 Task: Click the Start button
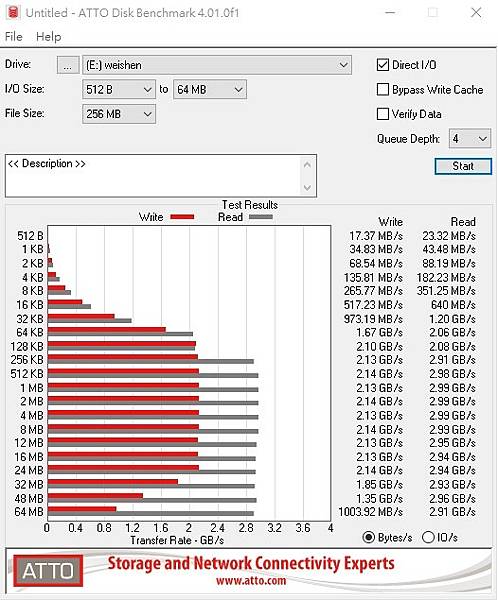463,166
